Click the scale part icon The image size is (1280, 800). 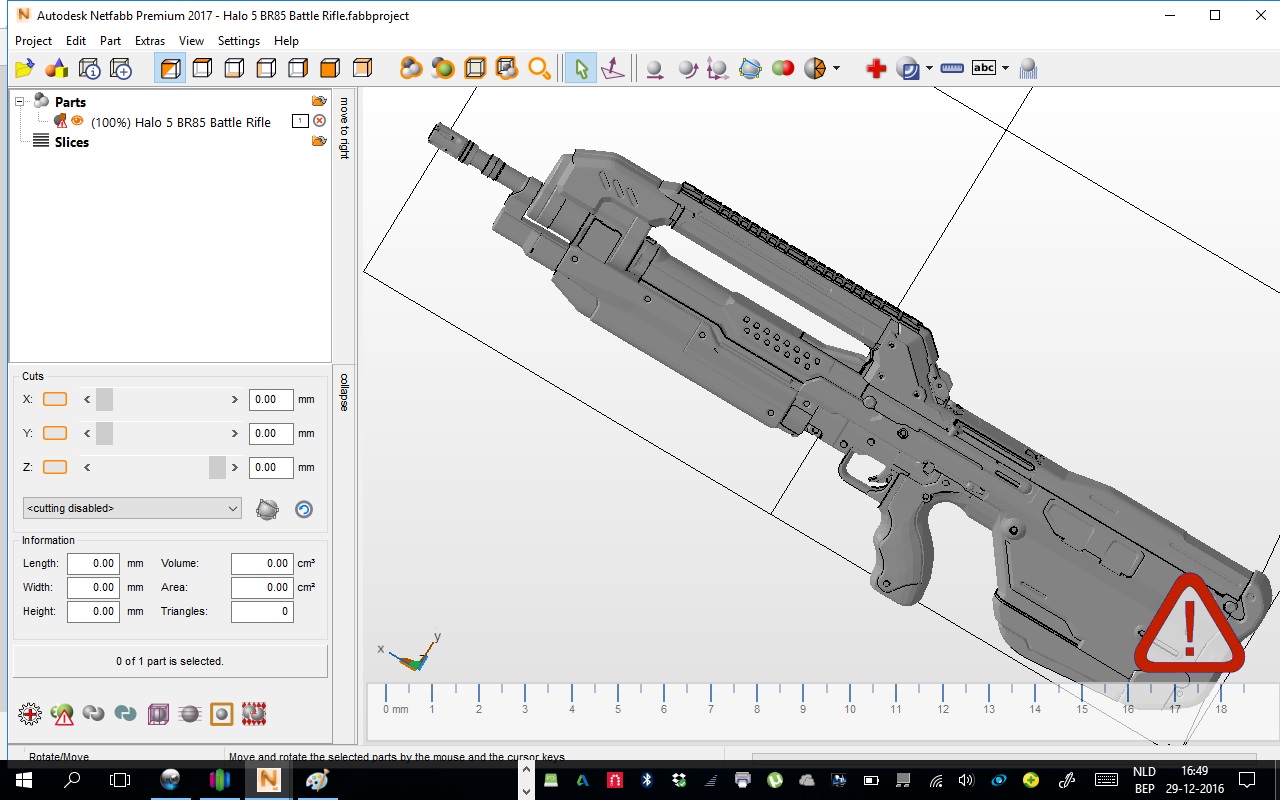pos(718,68)
